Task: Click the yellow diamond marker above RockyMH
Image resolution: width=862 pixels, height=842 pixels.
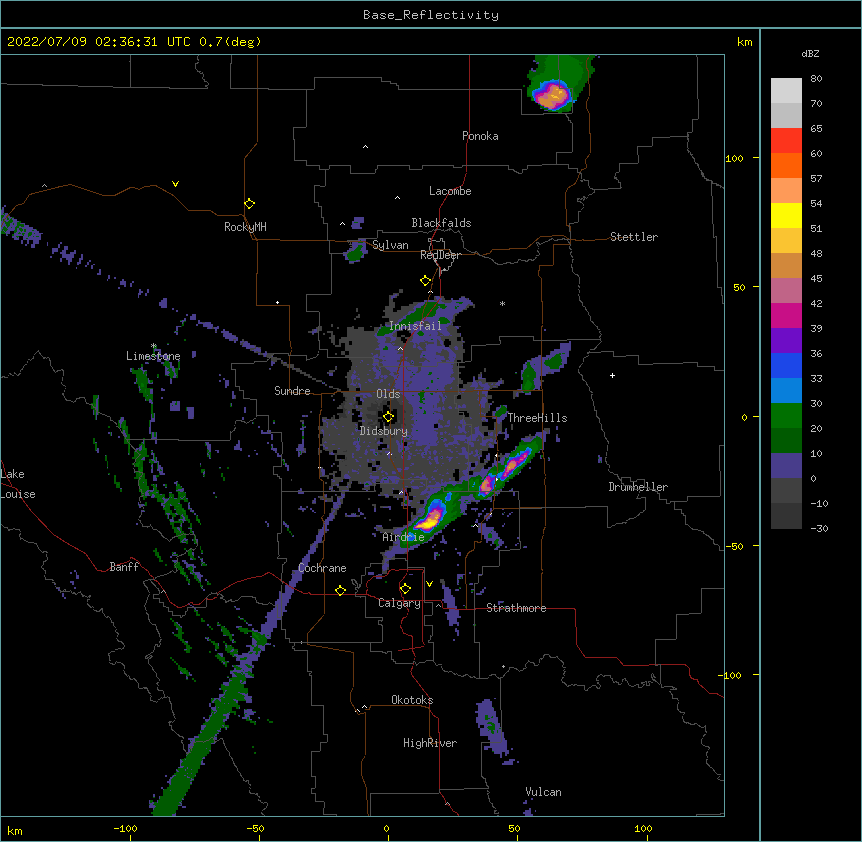Action: tap(249, 203)
